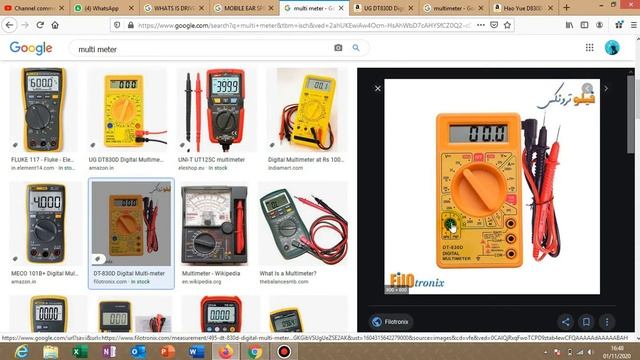
Task: Toggle the sidebar view icon in toolbar
Action: click(584, 25)
